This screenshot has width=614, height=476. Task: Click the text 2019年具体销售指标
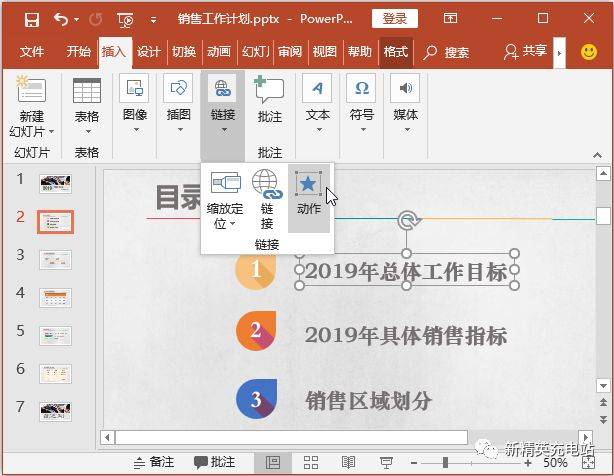tap(406, 335)
